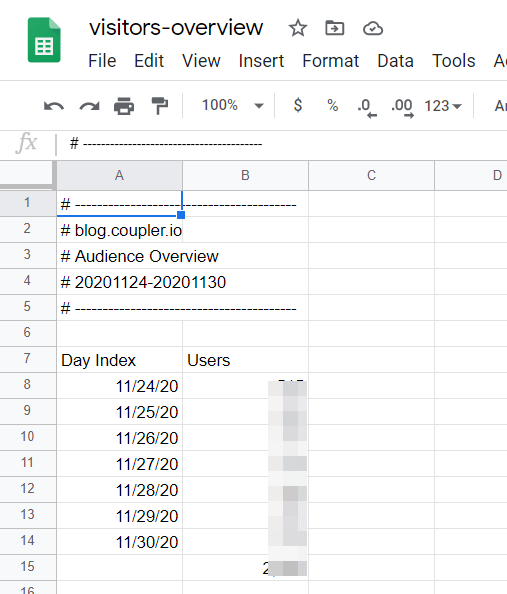Increase decimal places
The width and height of the screenshot is (507, 594).
(x=402, y=108)
